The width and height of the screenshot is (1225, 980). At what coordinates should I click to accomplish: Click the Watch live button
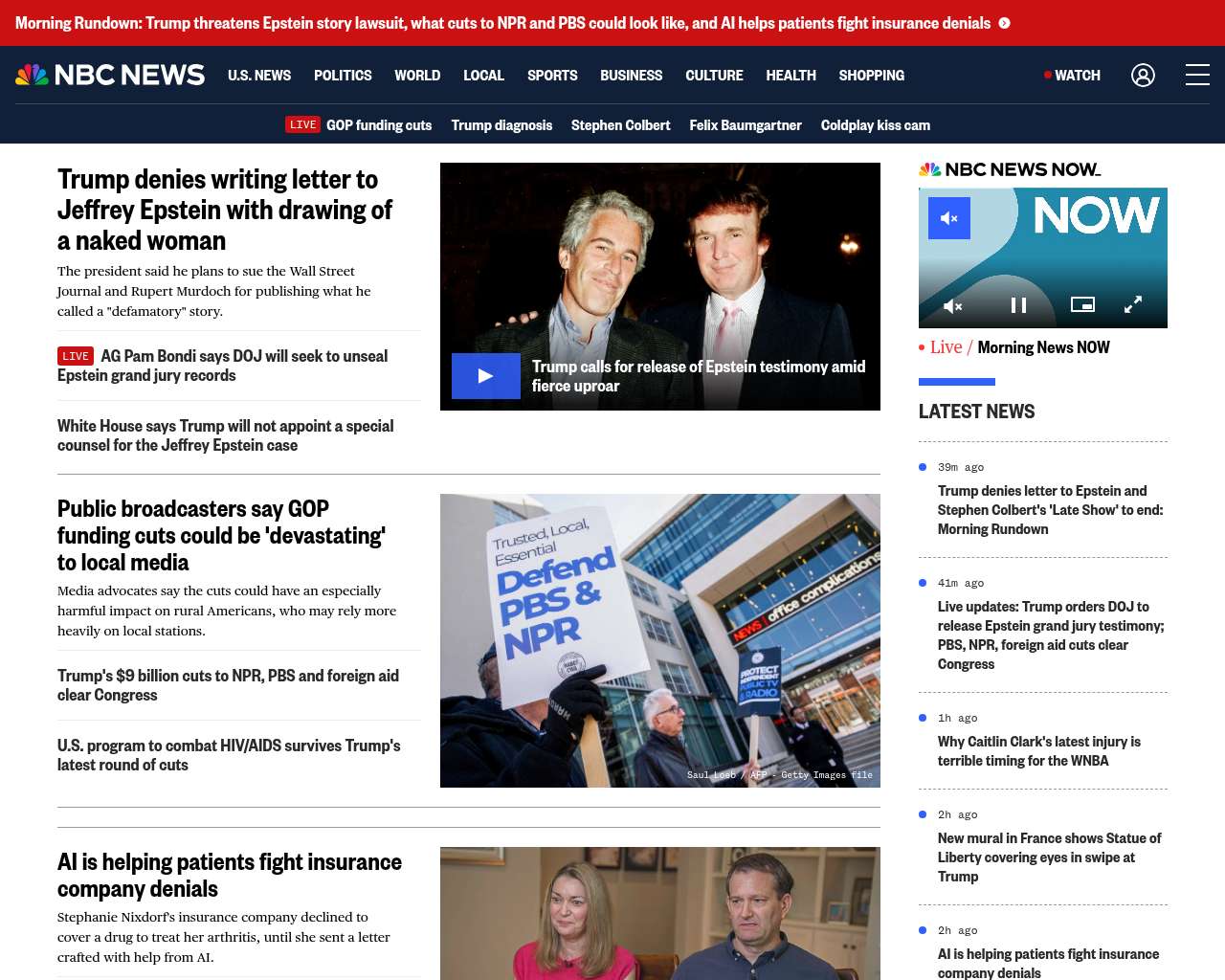pyautogui.click(x=1072, y=75)
